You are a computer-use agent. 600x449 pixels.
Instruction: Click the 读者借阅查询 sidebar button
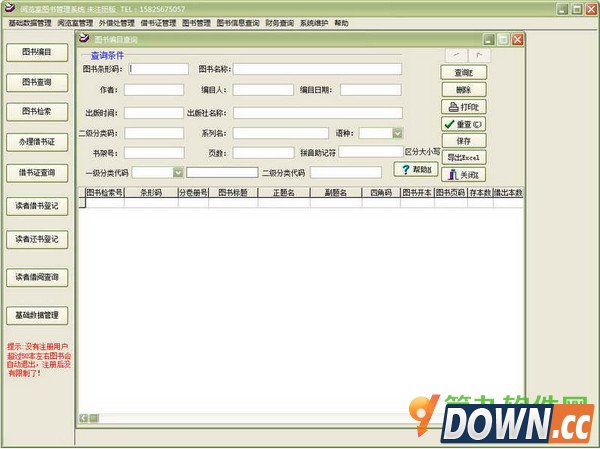click(x=37, y=278)
